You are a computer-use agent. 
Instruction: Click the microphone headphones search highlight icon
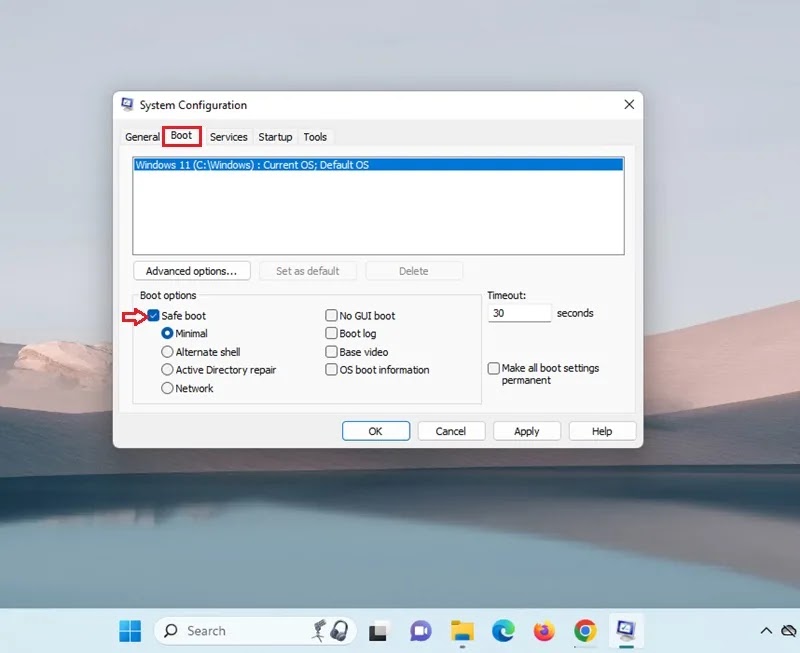coord(331,631)
